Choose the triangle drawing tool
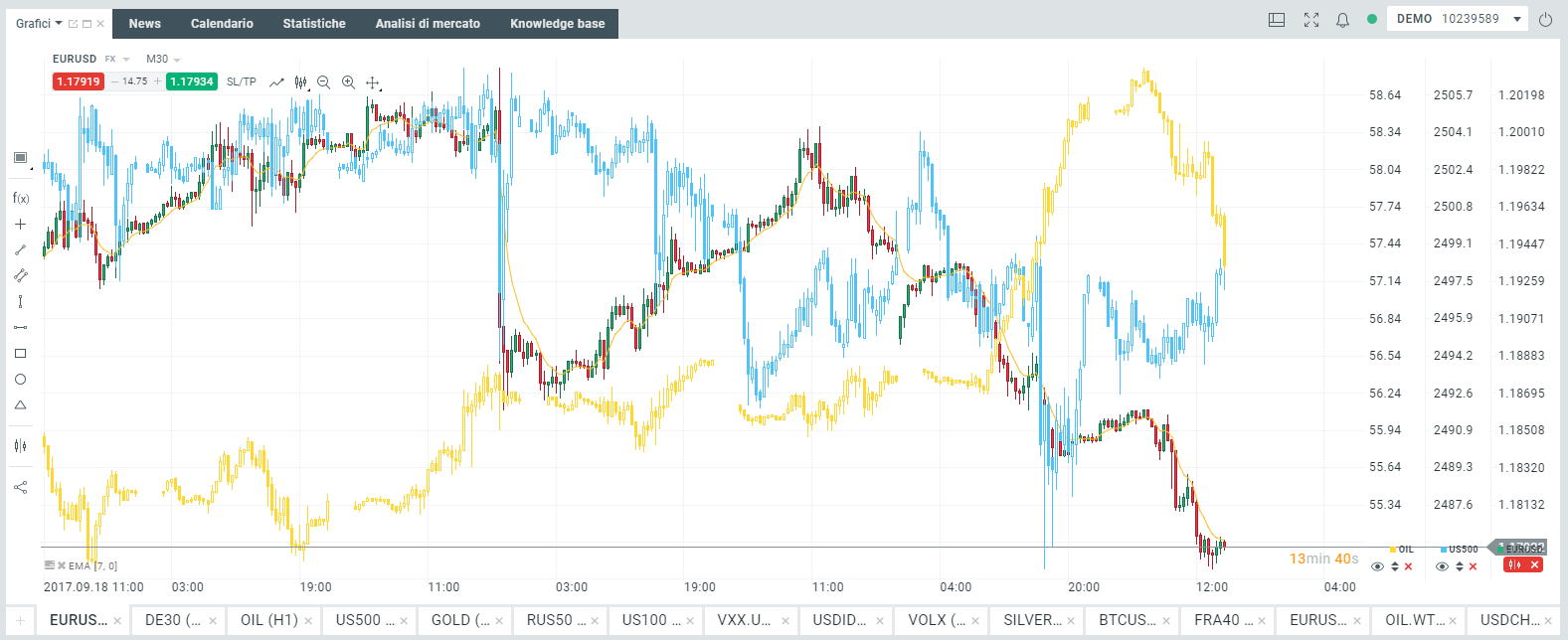This screenshot has height=640, width=1568. 20,405
